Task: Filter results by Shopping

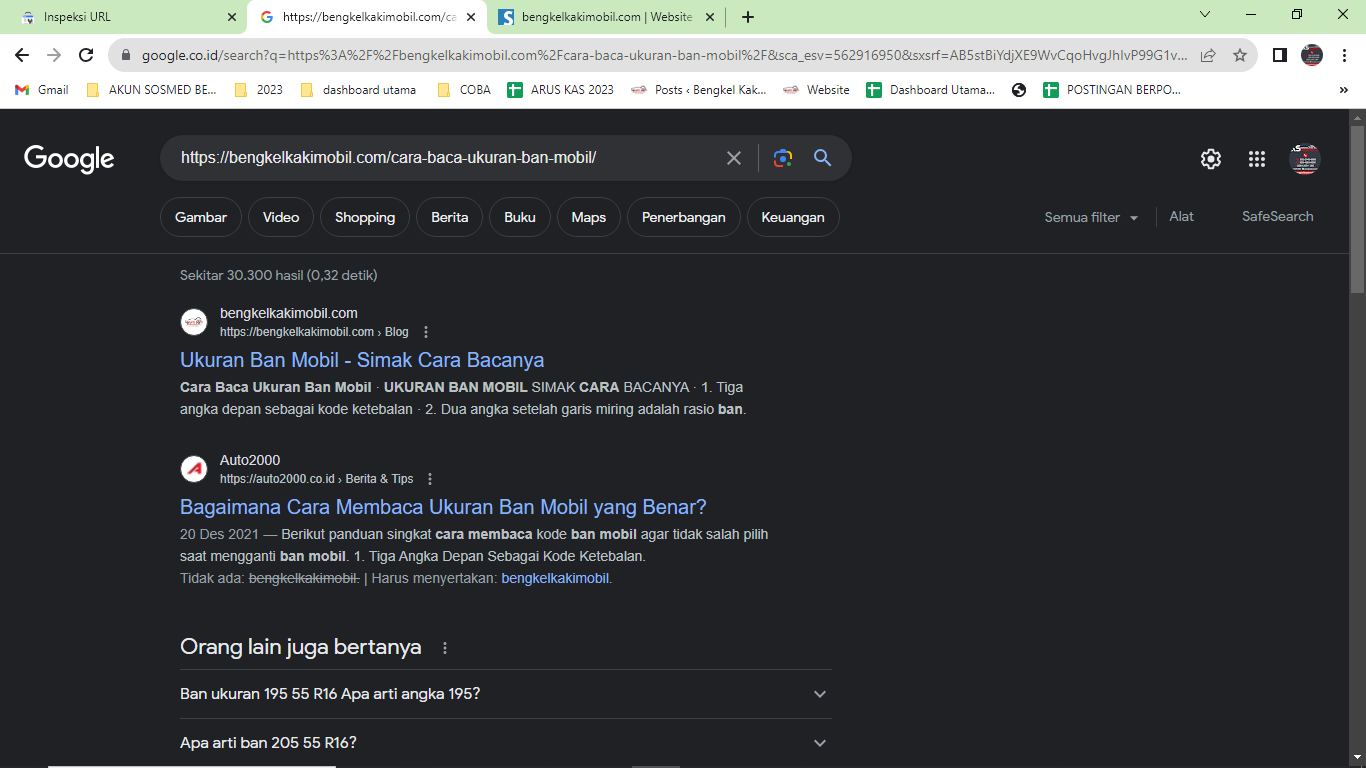Action: [x=365, y=217]
